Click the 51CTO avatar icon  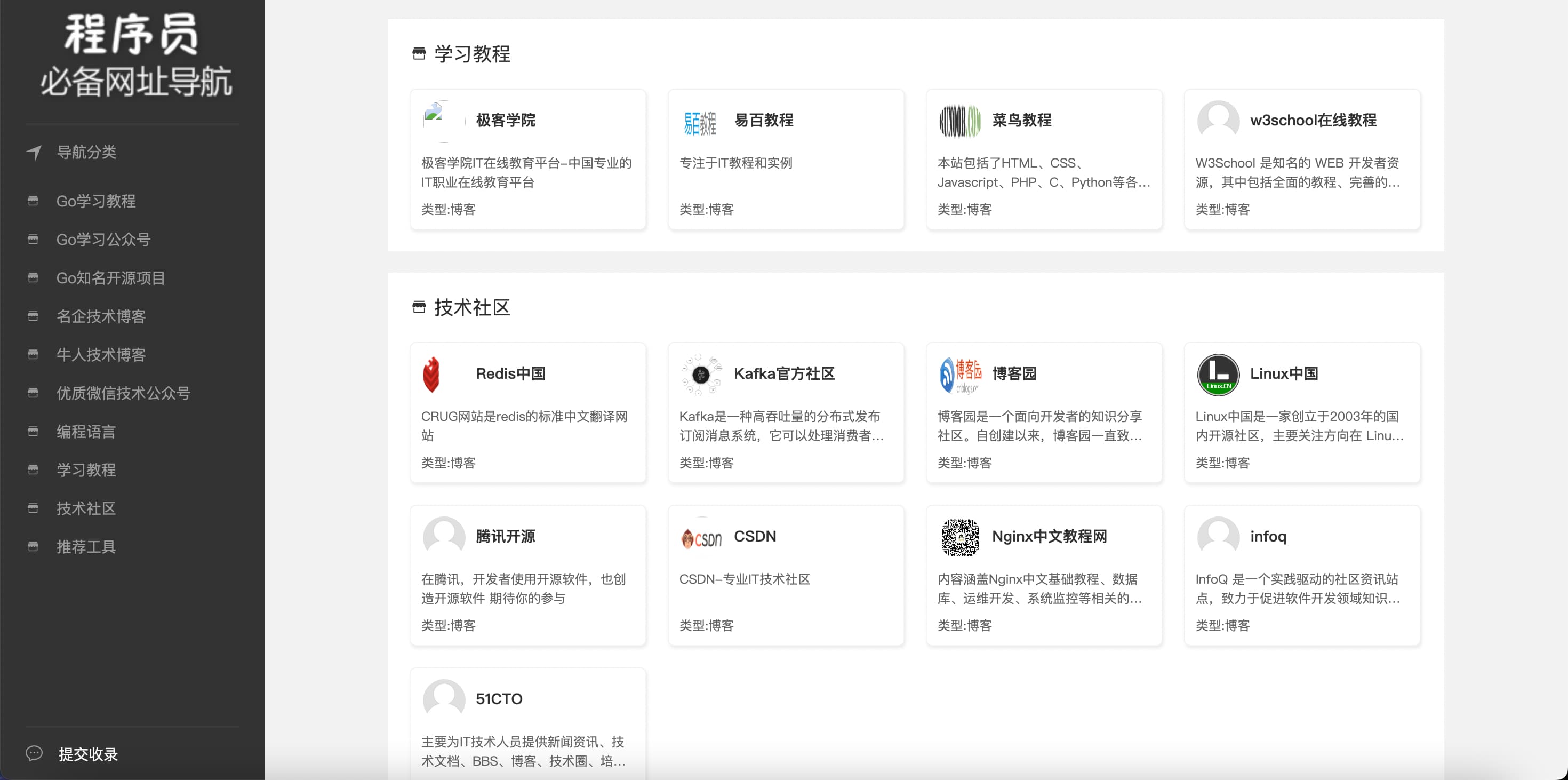point(444,699)
